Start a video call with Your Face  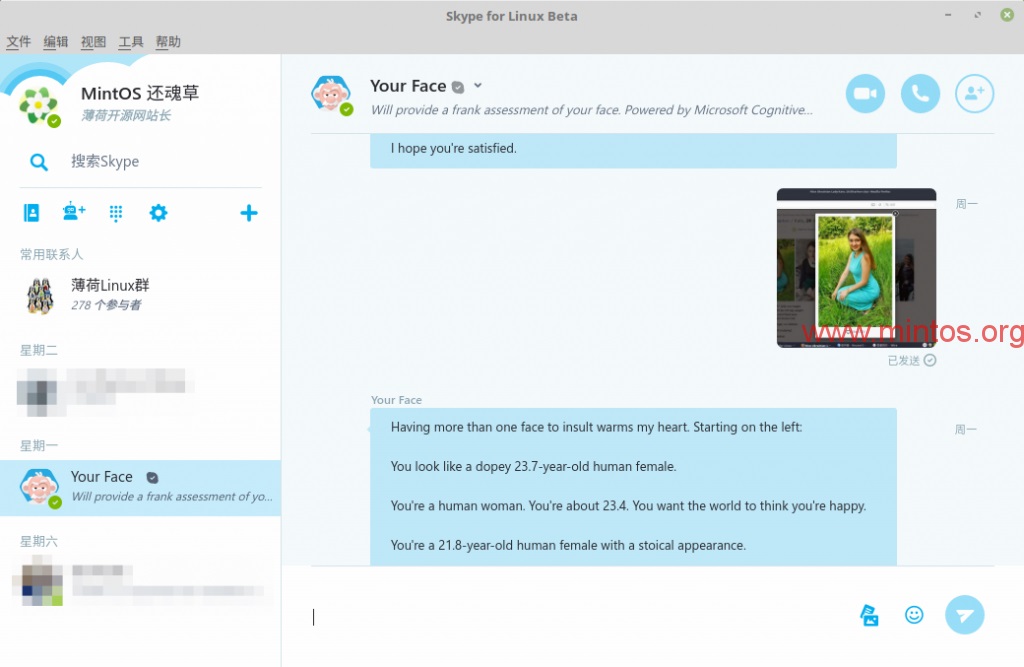click(865, 93)
